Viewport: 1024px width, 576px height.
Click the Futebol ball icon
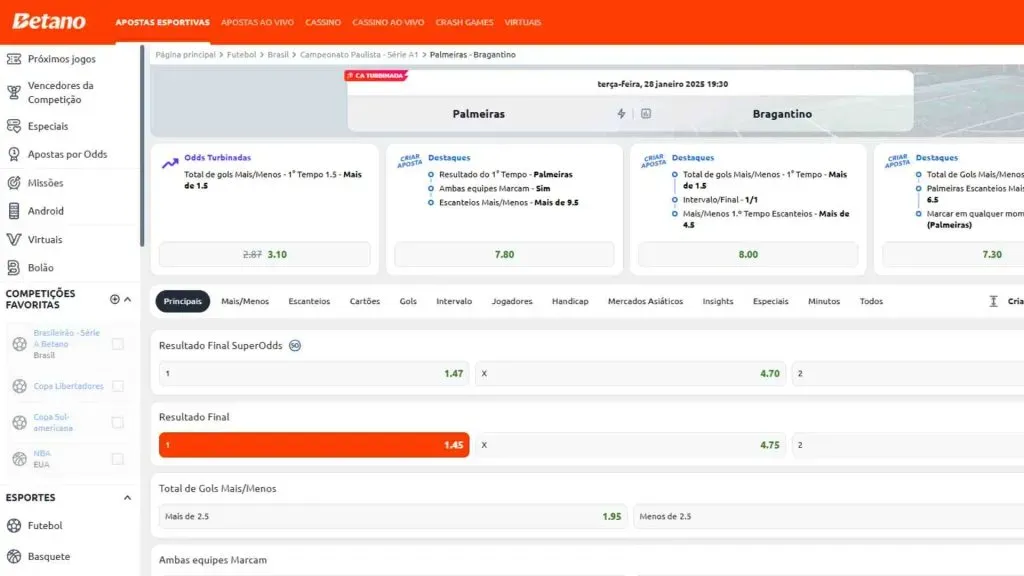[x=14, y=526]
